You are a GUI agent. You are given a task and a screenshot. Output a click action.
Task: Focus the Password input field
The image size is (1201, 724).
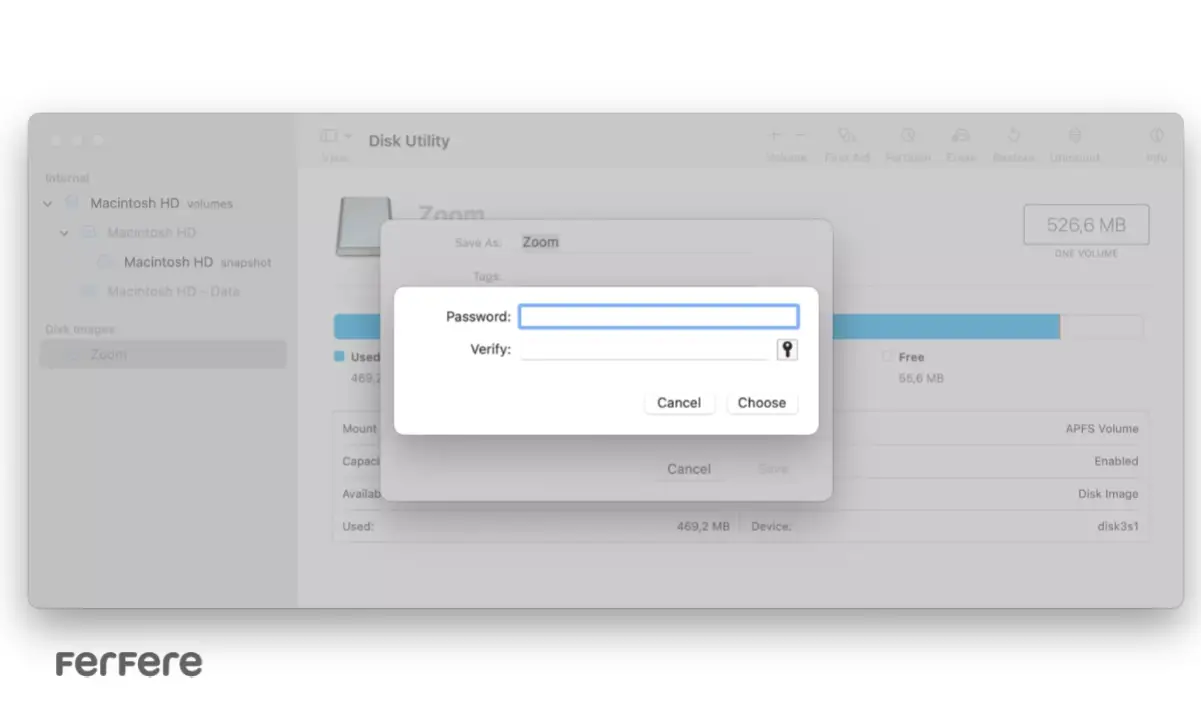coord(658,315)
